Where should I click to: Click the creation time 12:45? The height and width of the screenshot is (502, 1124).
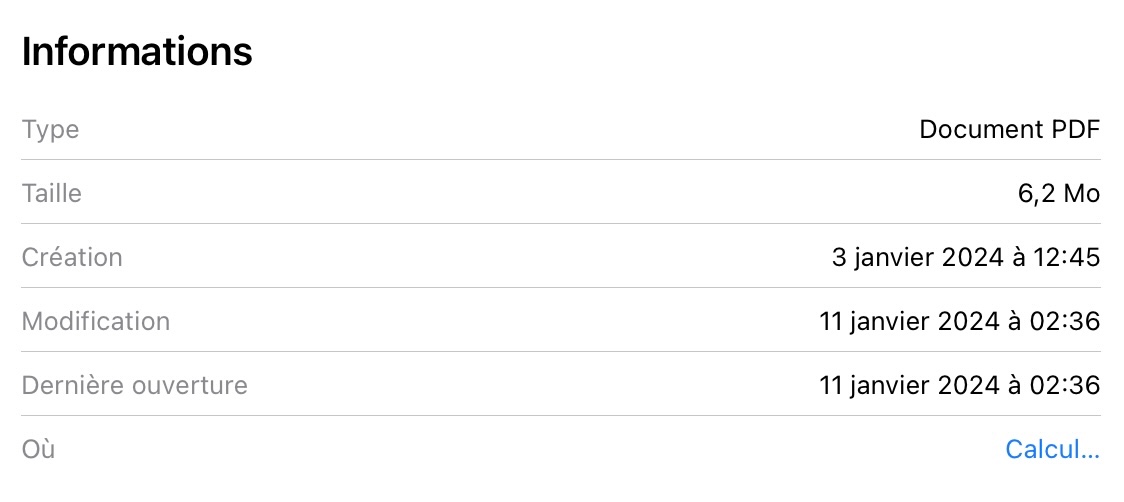click(x=1069, y=258)
